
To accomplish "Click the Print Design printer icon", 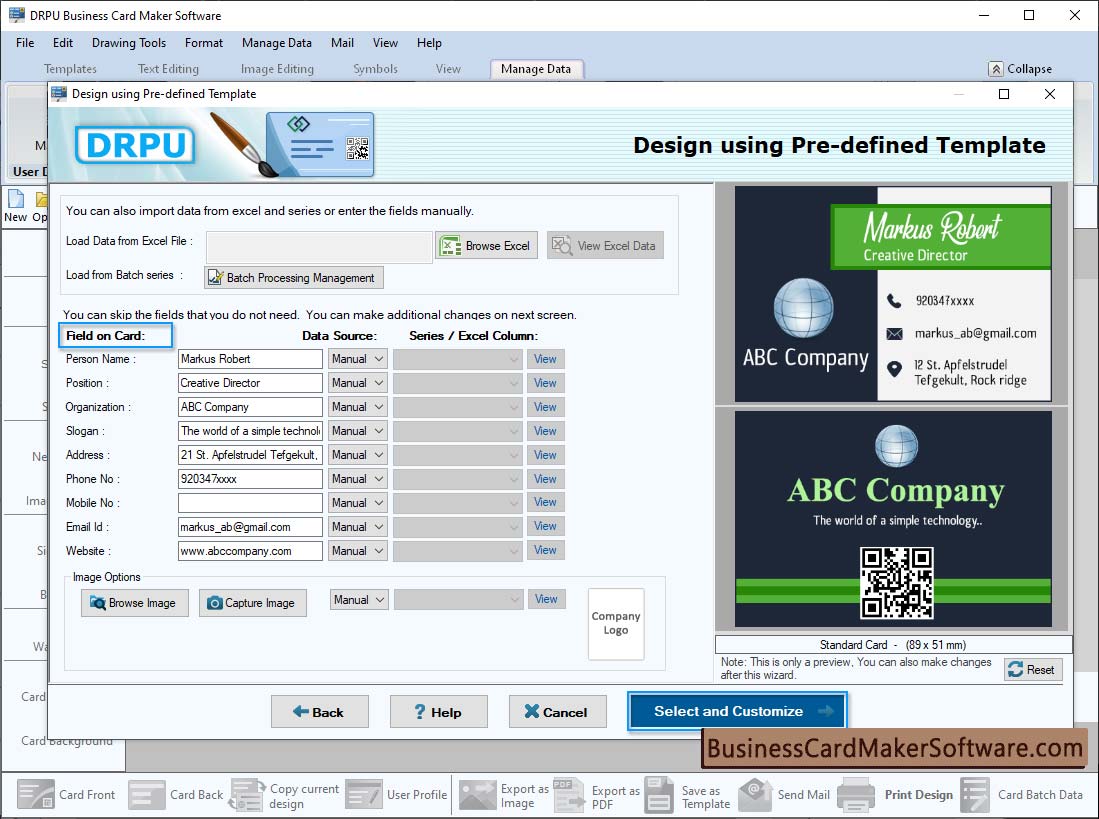I will [855, 794].
